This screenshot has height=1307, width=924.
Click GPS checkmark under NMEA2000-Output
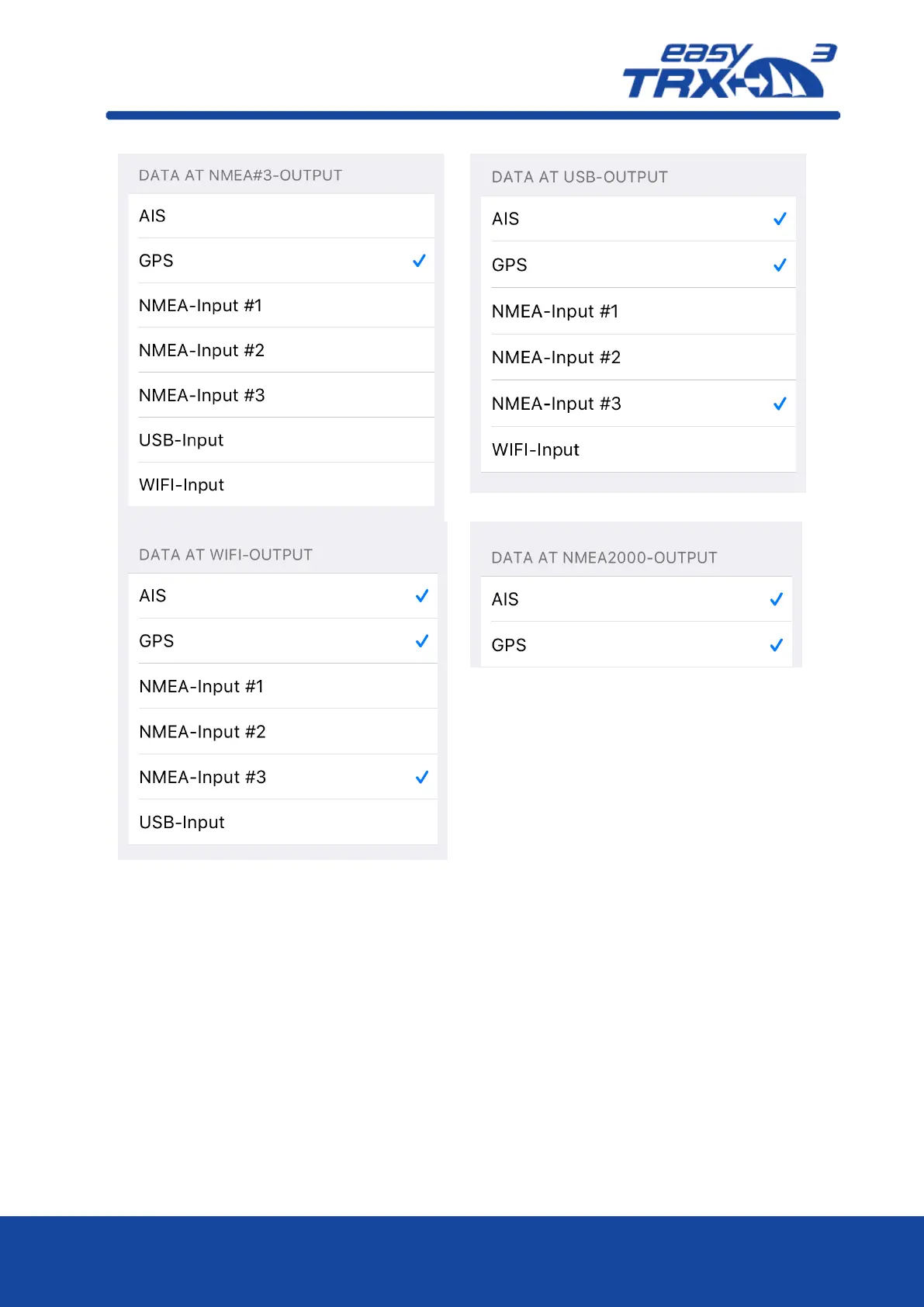[x=776, y=645]
